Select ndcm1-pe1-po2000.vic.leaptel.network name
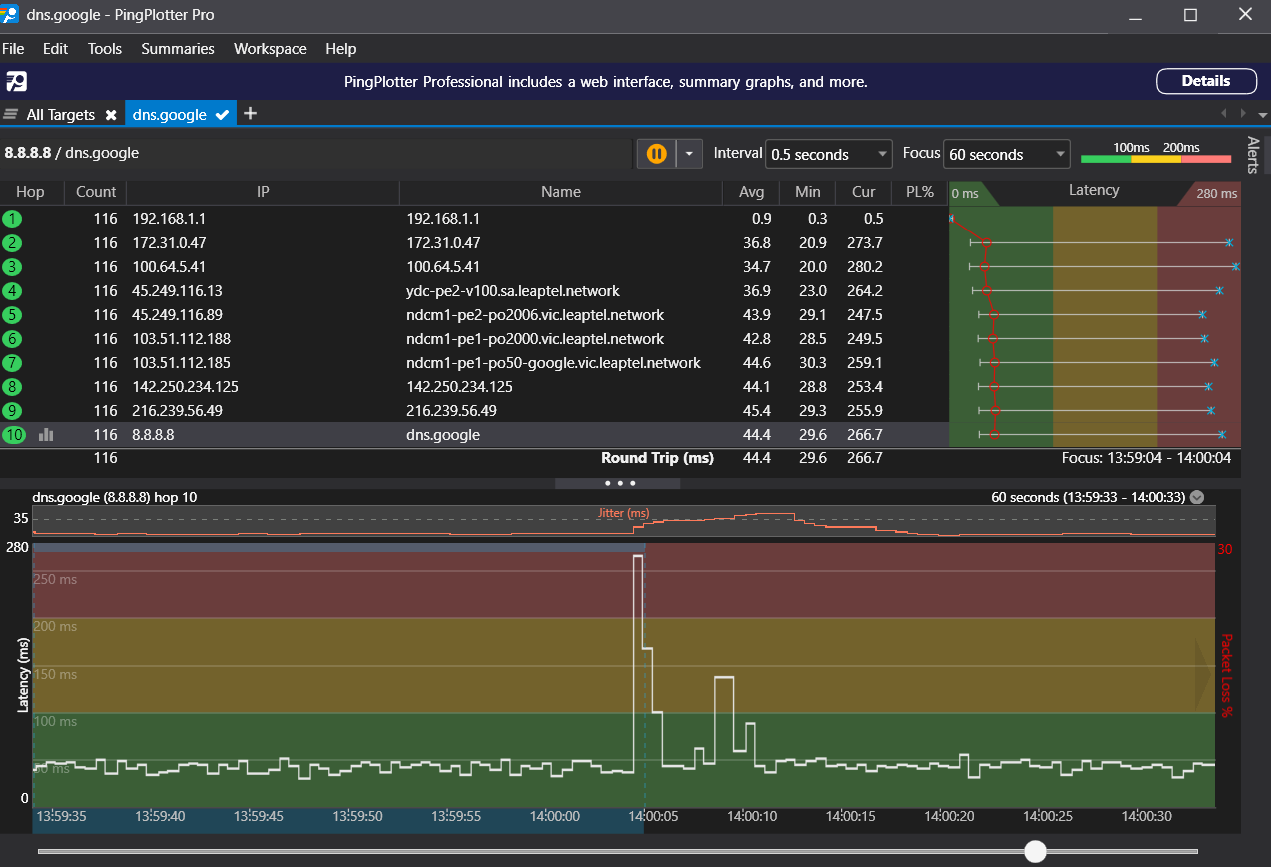The width and height of the screenshot is (1271, 867). point(535,339)
